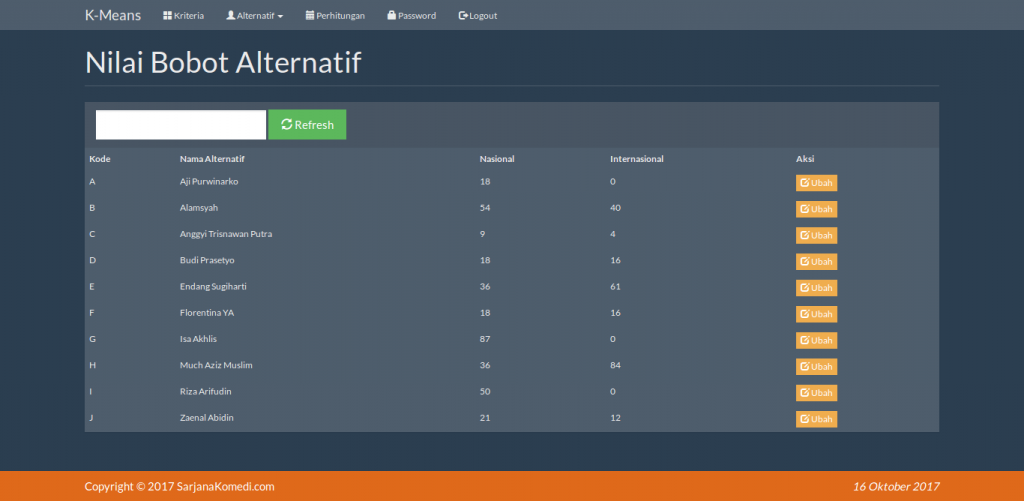The width and height of the screenshot is (1024, 501).
Task: Click Internasional value 84 for Much Aziz Muslim
Action: [615, 365]
